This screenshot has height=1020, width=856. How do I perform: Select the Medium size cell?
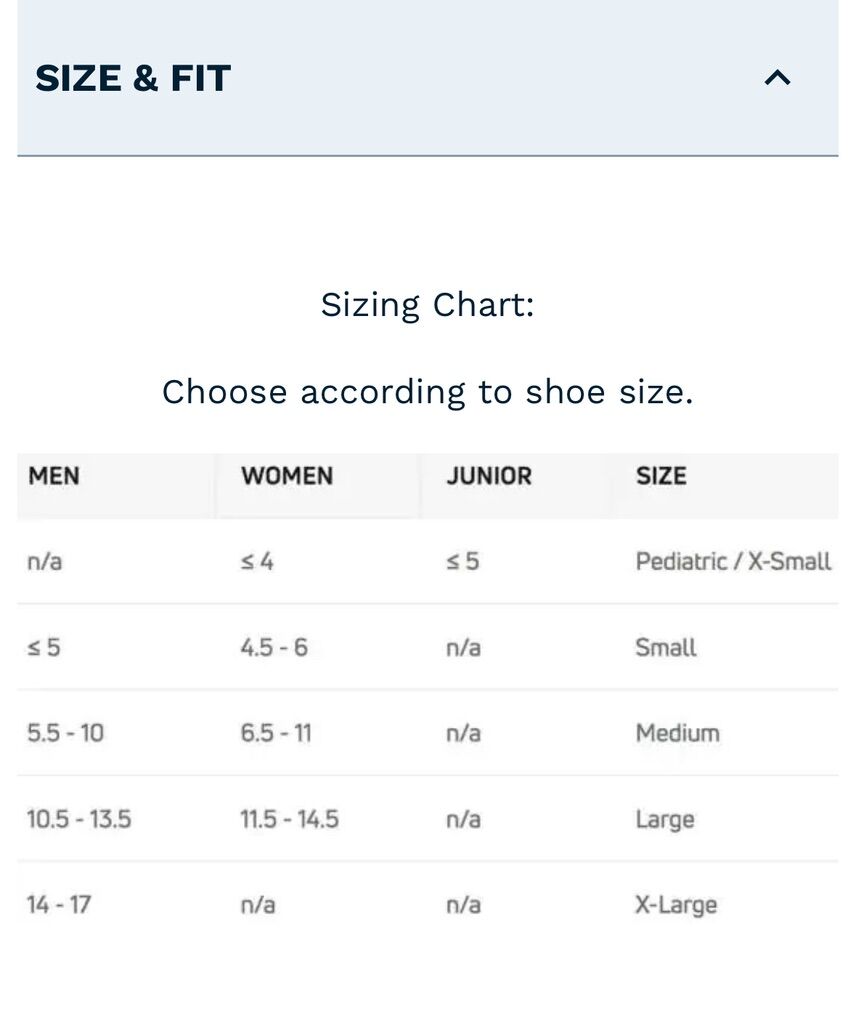pos(677,734)
